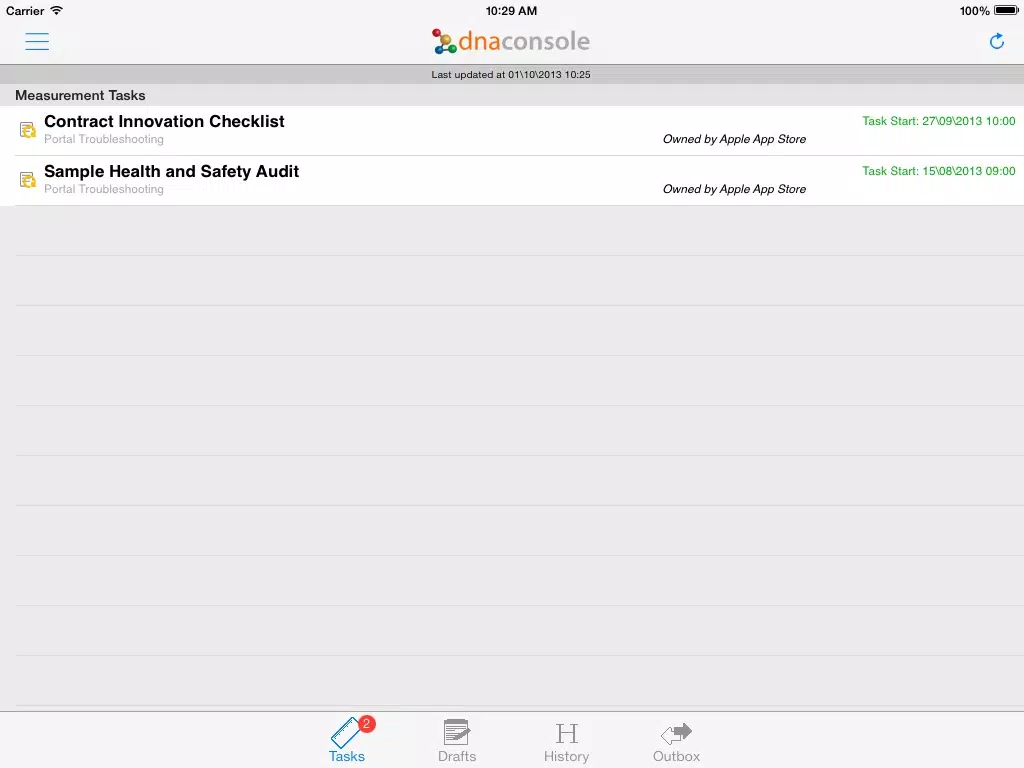Switch to the Drafts tab

coord(457,741)
